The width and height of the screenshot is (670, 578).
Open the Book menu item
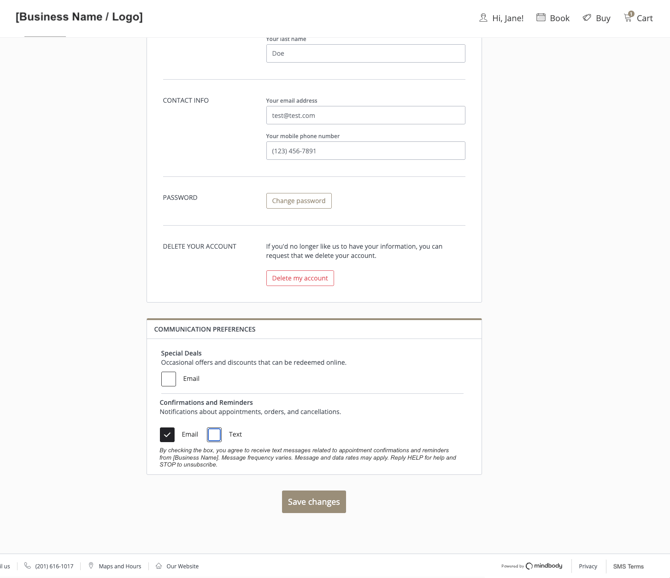click(553, 18)
